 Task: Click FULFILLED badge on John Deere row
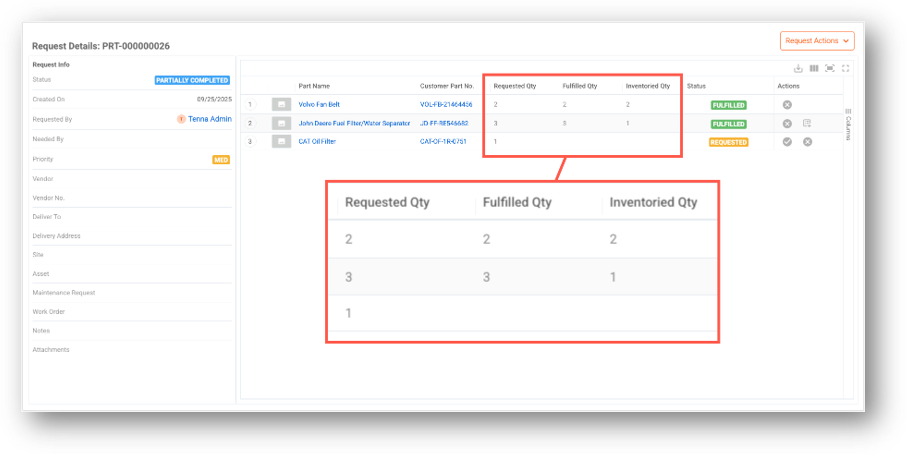coord(728,124)
